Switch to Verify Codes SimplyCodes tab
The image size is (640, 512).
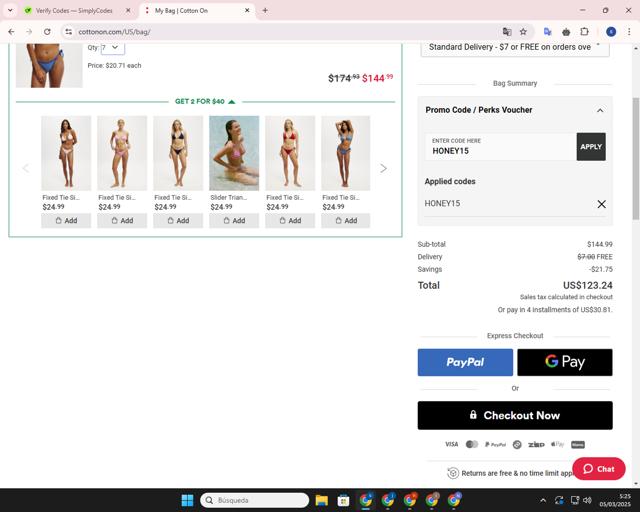point(74,11)
